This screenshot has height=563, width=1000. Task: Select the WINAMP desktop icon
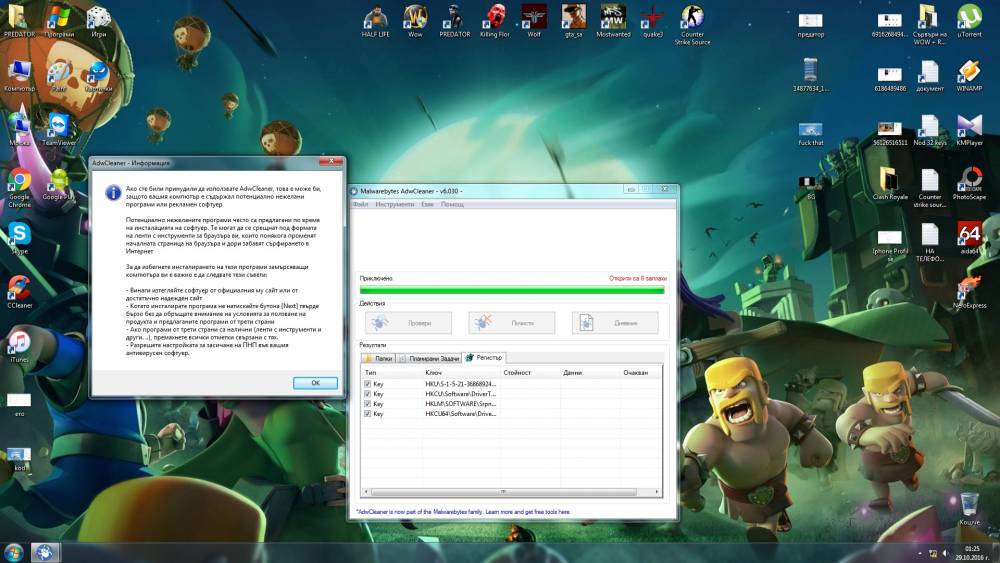[x=969, y=75]
